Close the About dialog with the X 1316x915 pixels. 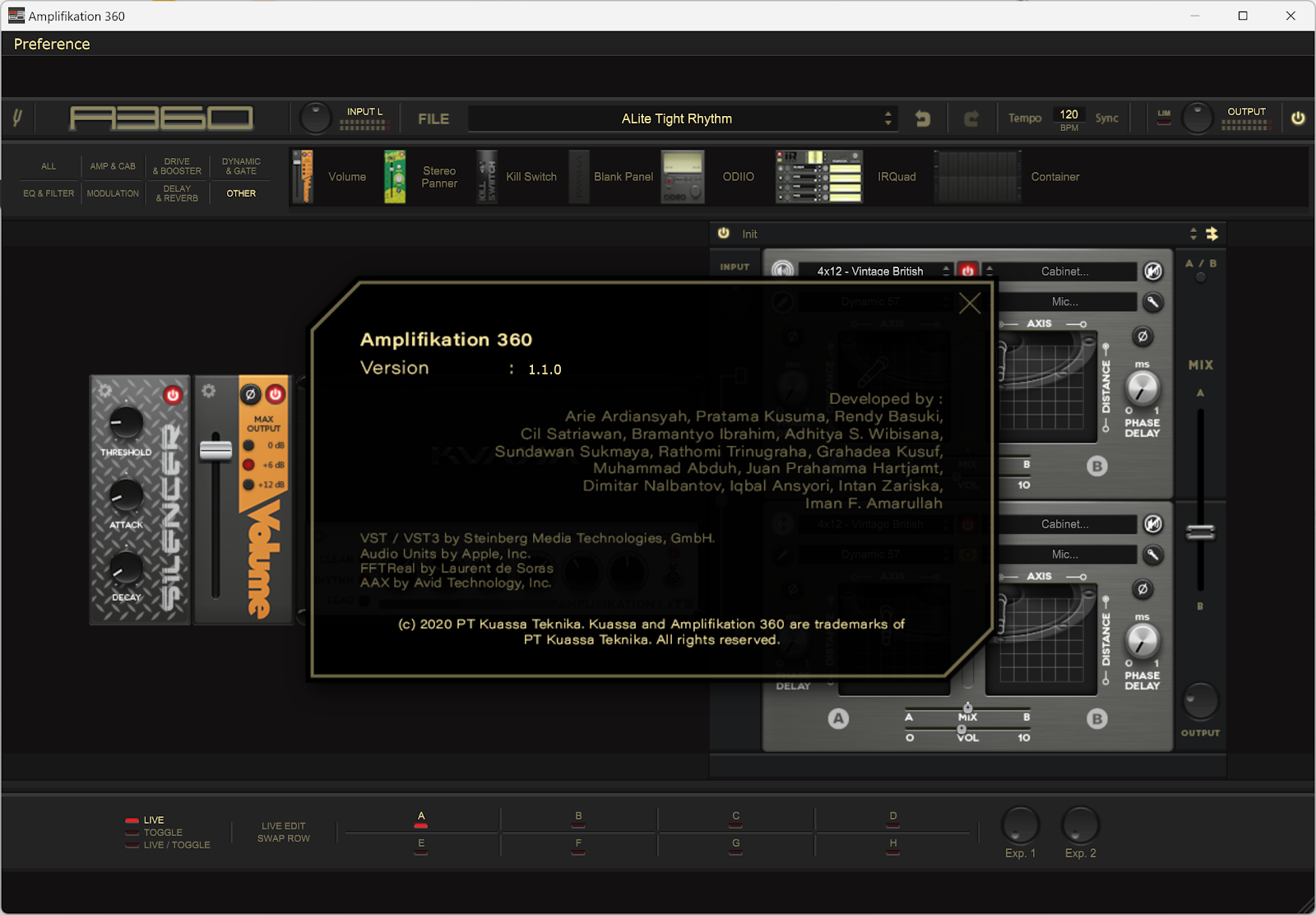click(970, 304)
